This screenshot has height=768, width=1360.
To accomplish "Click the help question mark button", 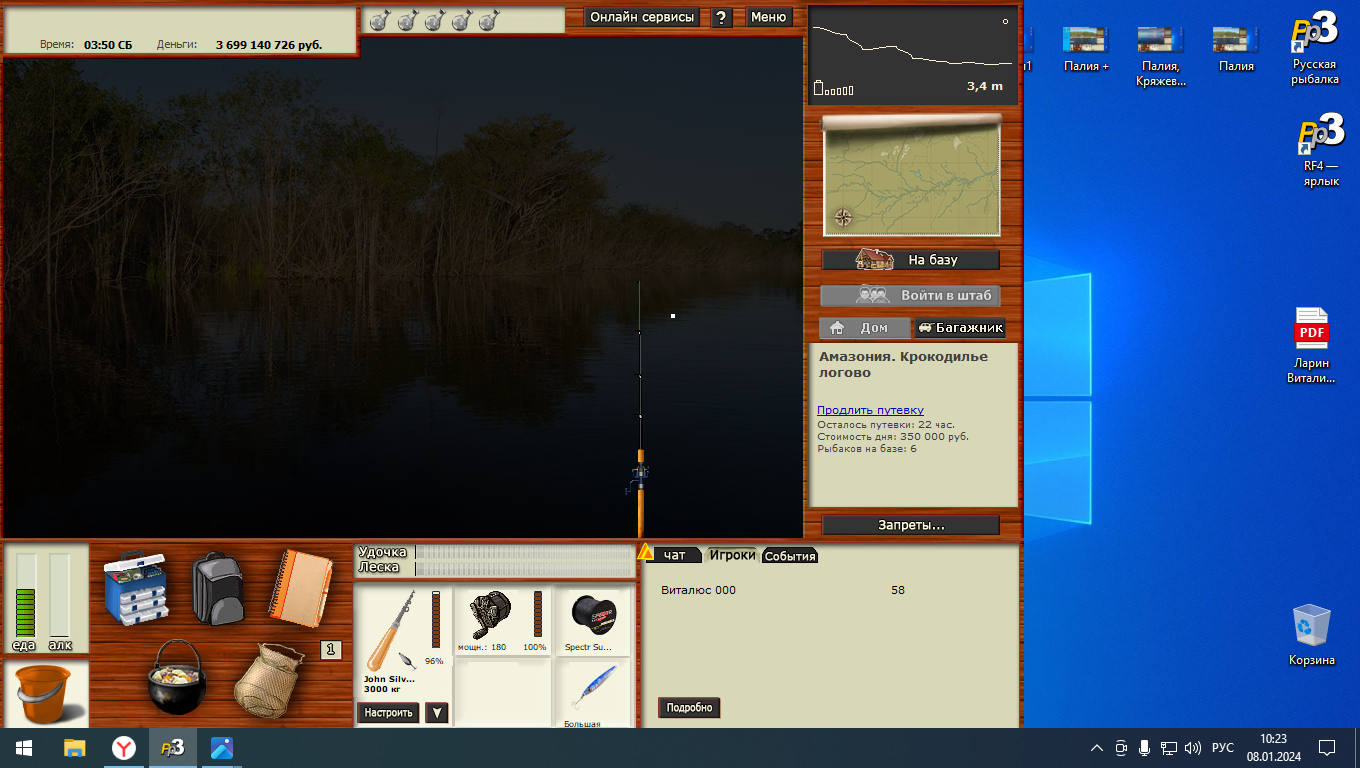I will point(721,17).
